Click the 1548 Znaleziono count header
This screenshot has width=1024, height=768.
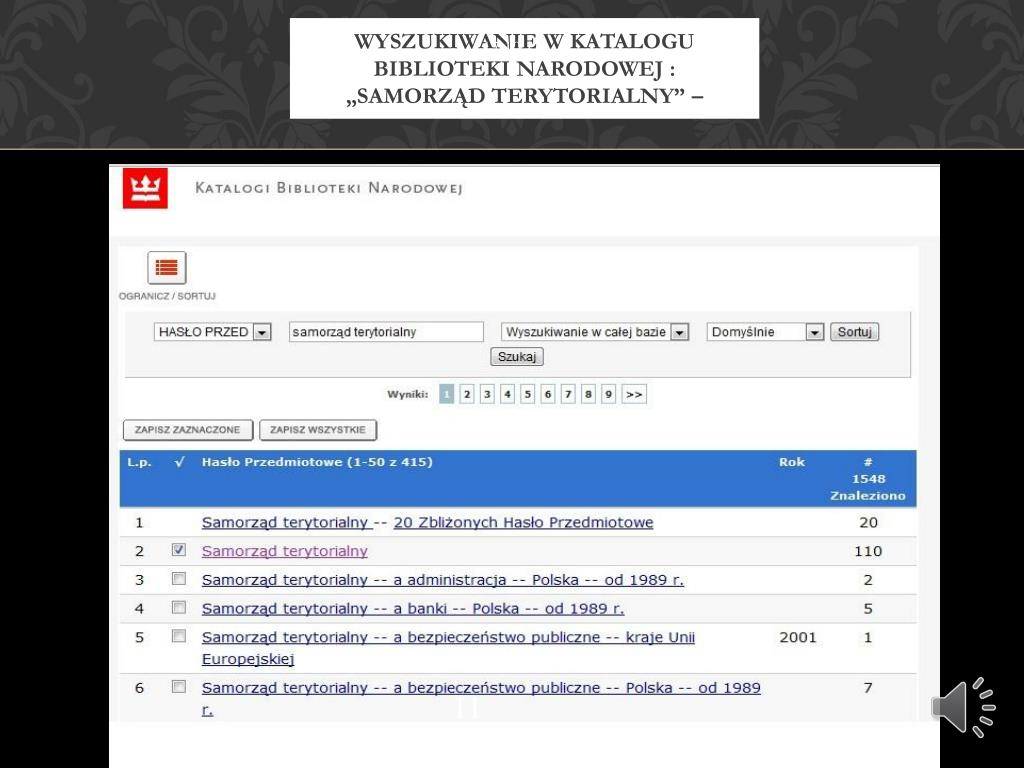click(868, 479)
